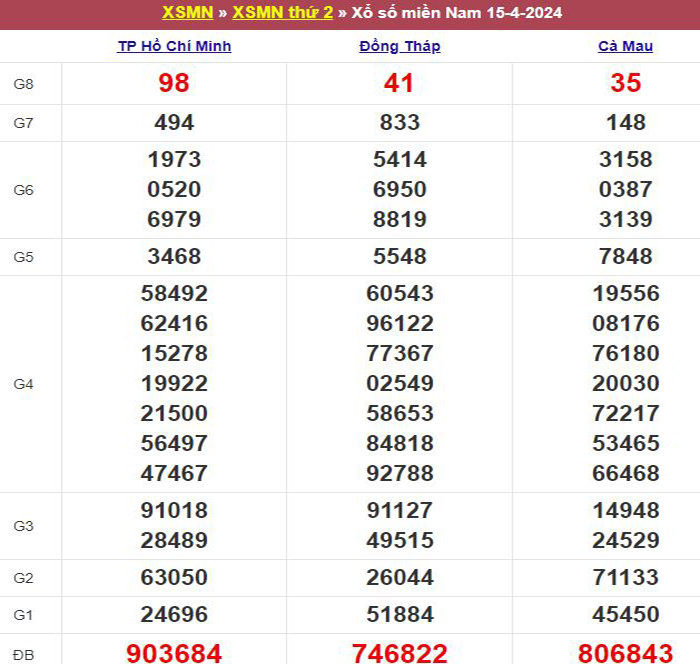700x664 pixels.
Task: Select G3 number 91127
Action: (400, 510)
